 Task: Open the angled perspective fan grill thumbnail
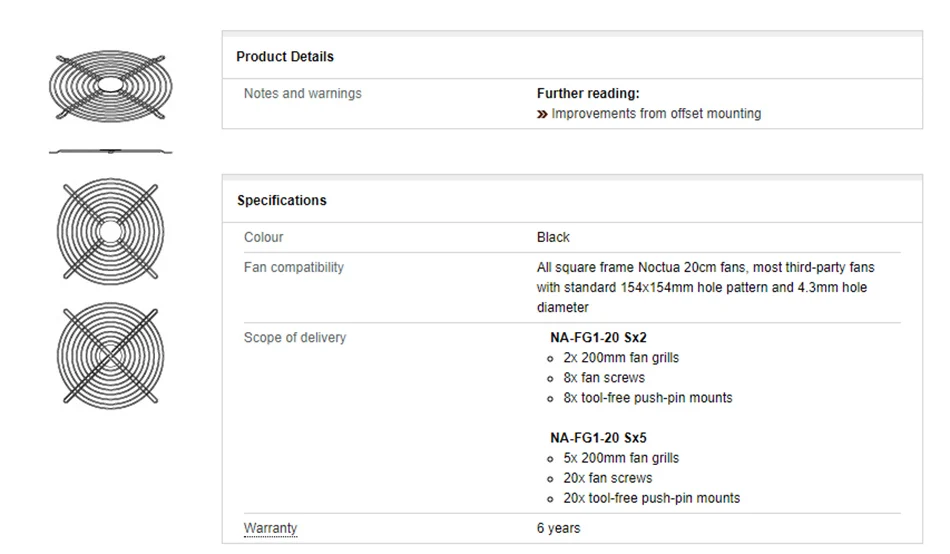(110, 86)
